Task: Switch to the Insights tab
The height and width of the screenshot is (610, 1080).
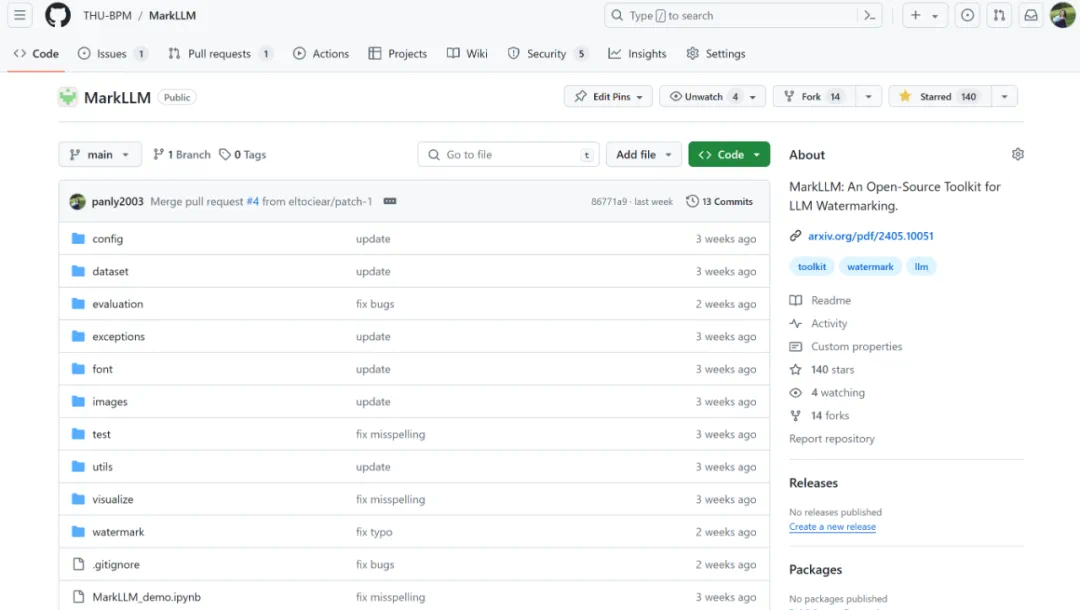Action: point(637,54)
